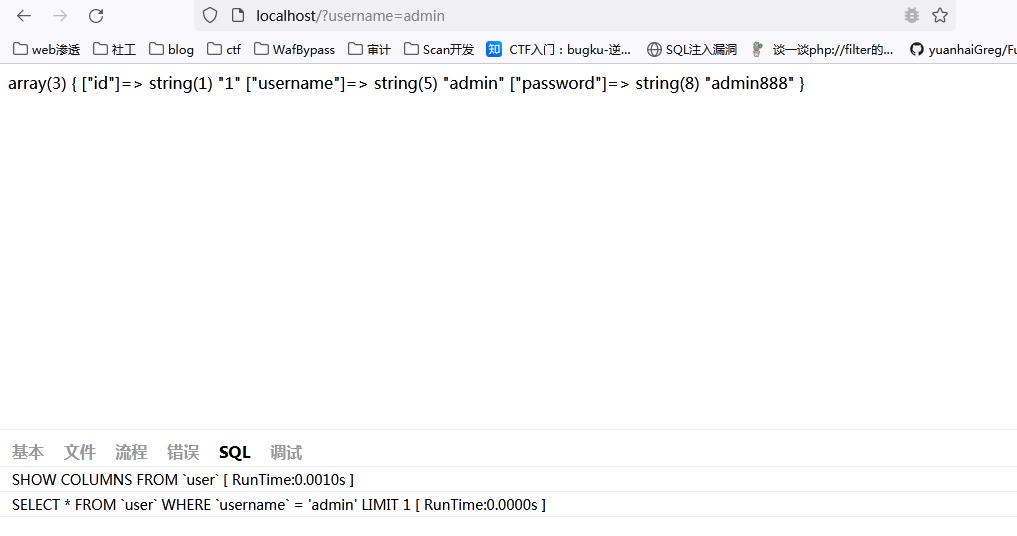Switch to the 流程 debug tab
This screenshot has height=536, width=1017.
131,452
